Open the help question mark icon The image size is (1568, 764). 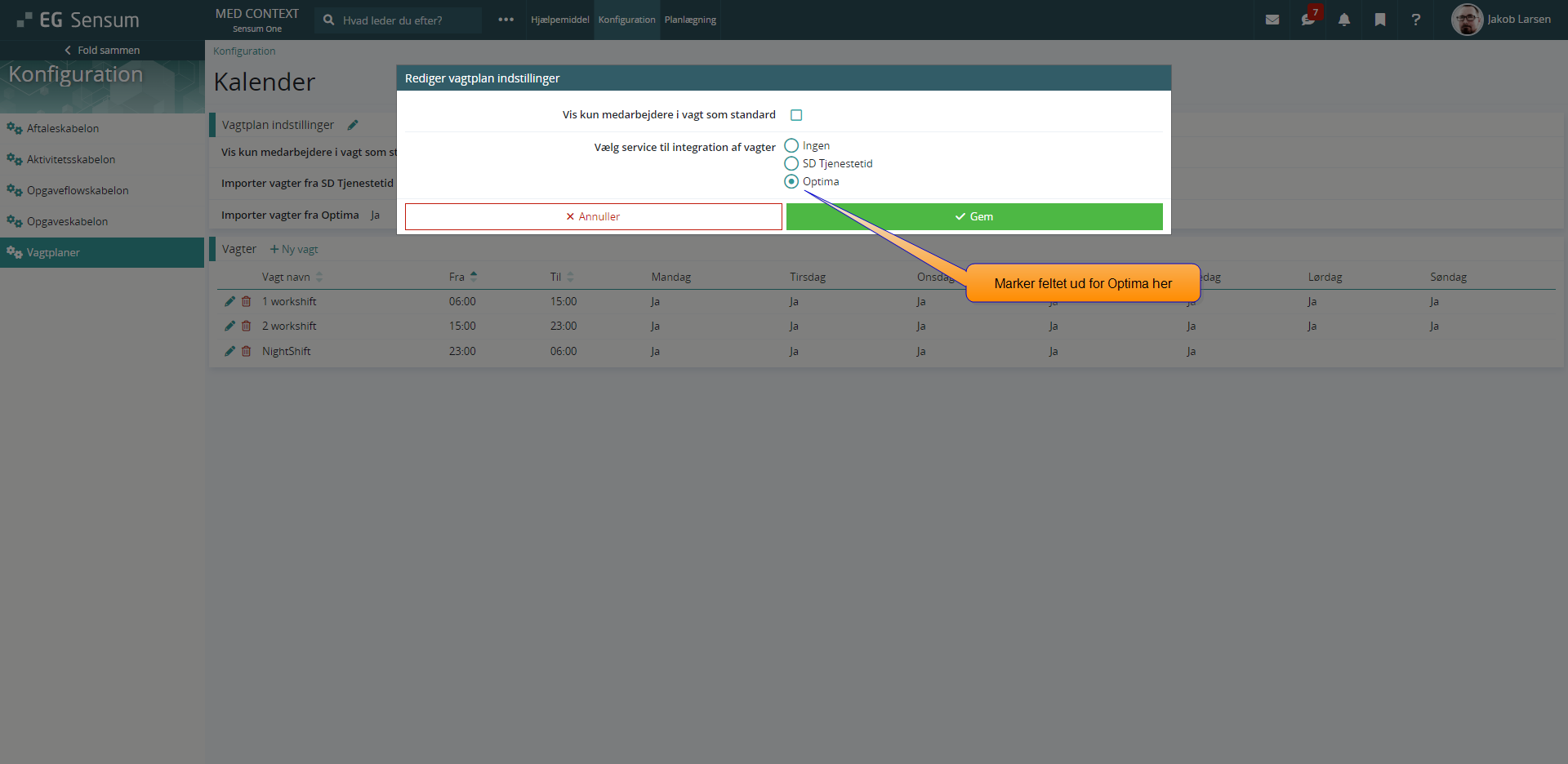coord(1416,20)
